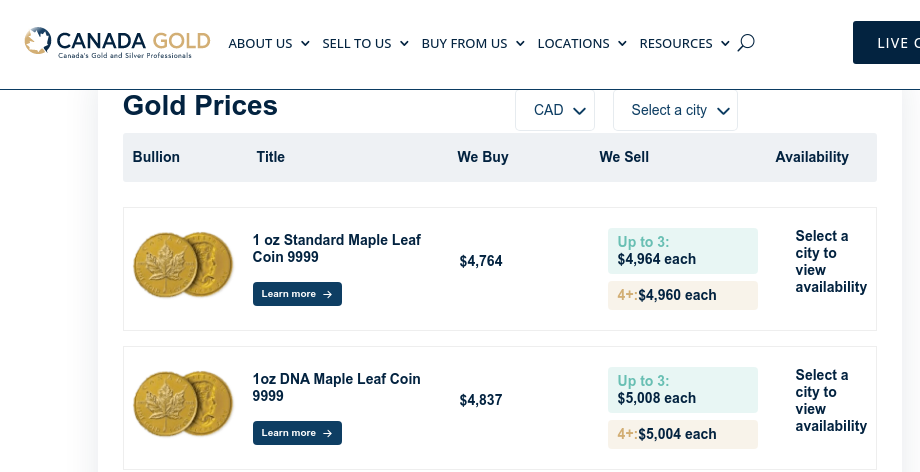The image size is (920, 472).
Task: Click the search magnifier icon
Action: (746, 43)
